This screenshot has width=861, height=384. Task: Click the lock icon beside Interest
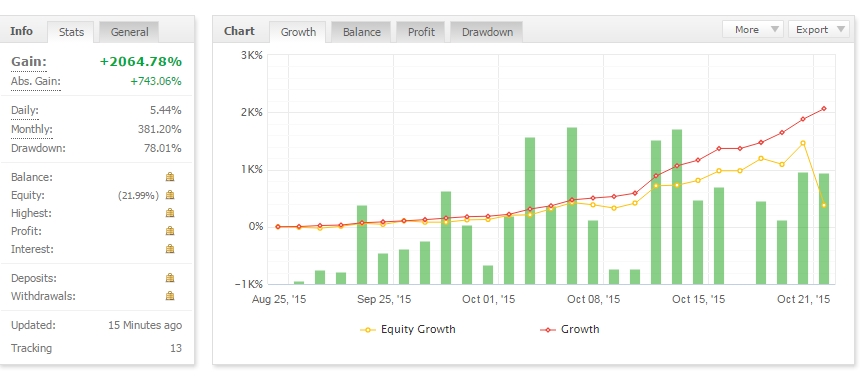coord(170,249)
